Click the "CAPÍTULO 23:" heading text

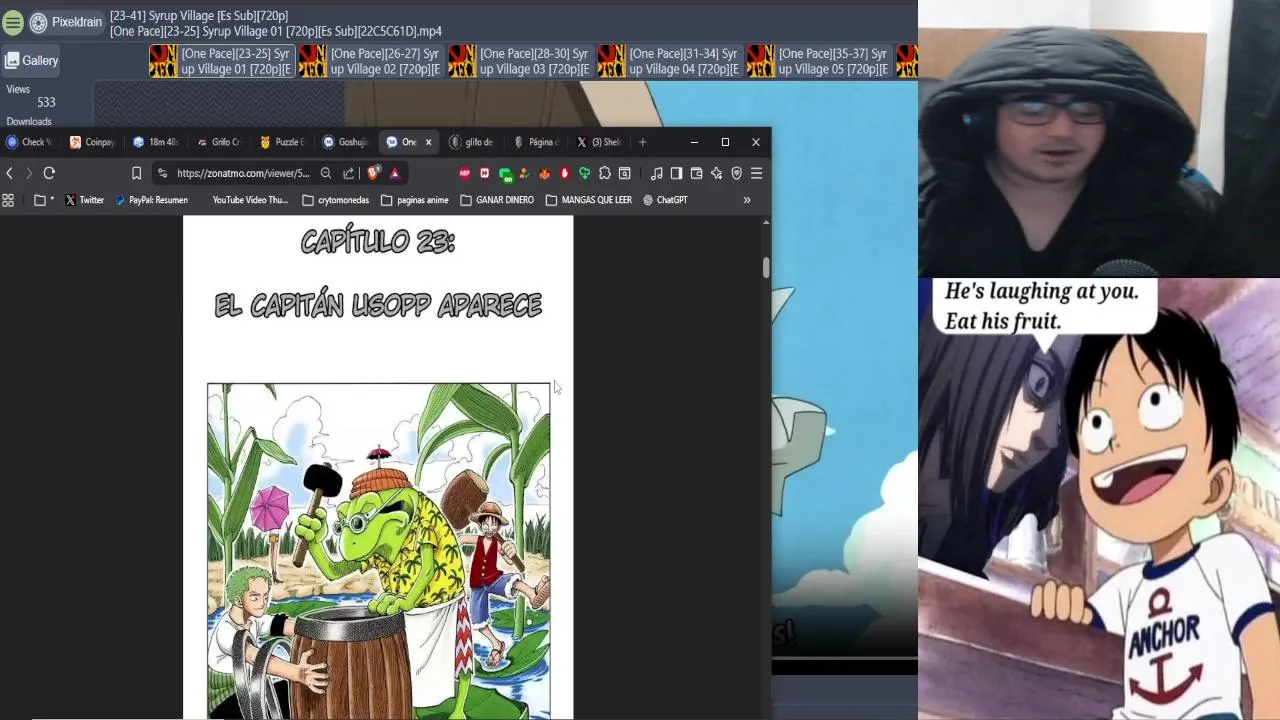[378, 241]
